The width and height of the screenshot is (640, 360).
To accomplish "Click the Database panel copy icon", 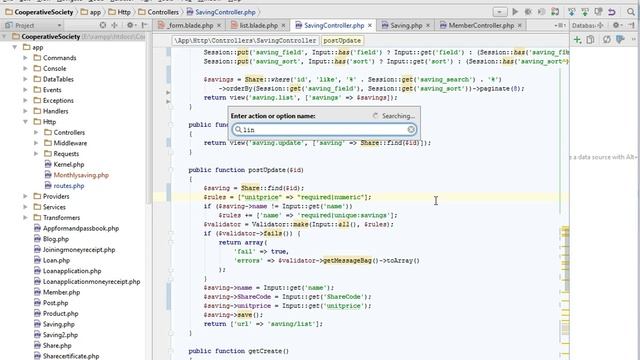I will point(590,40).
